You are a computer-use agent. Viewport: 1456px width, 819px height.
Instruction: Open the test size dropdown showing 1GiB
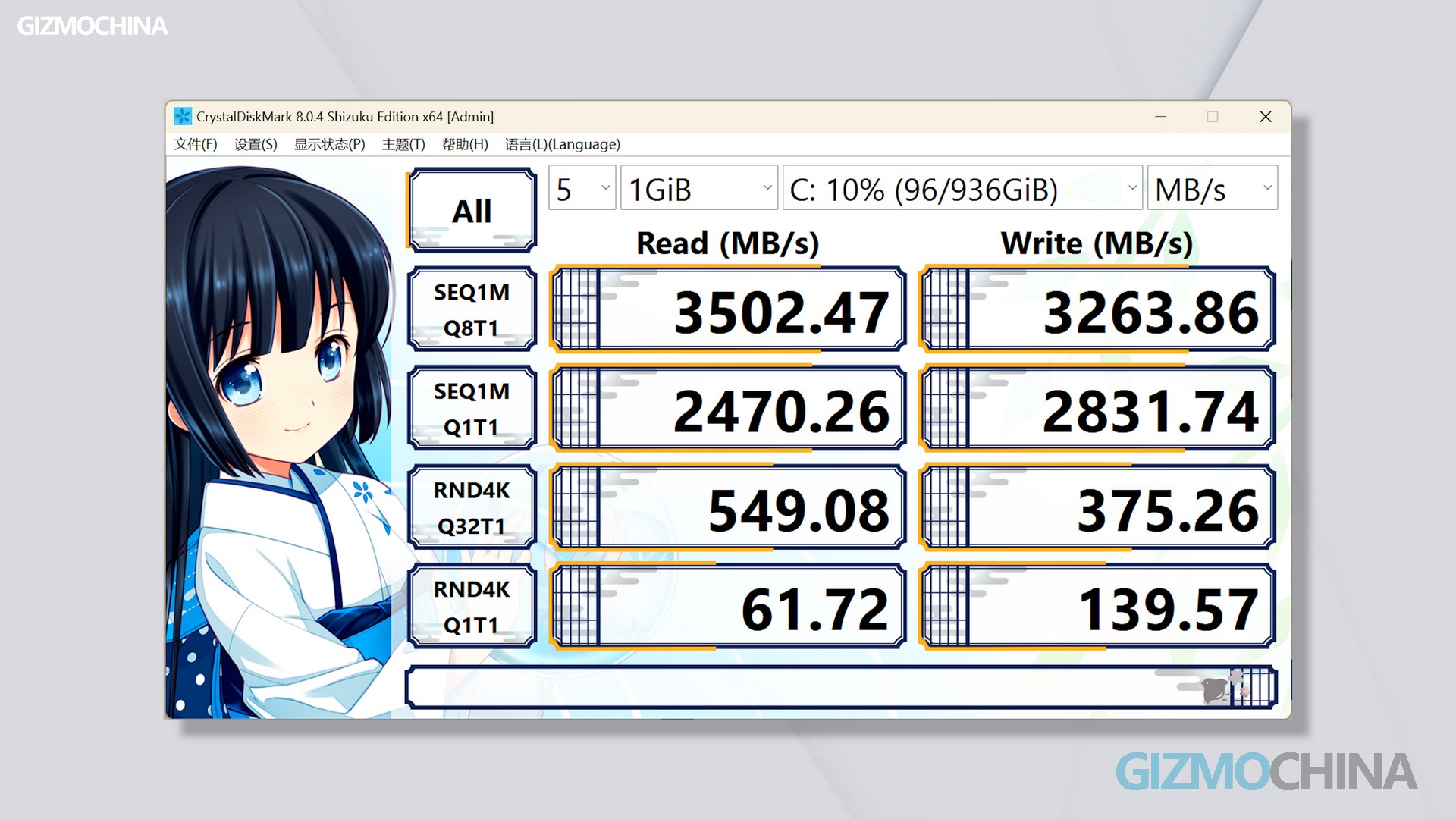699,188
